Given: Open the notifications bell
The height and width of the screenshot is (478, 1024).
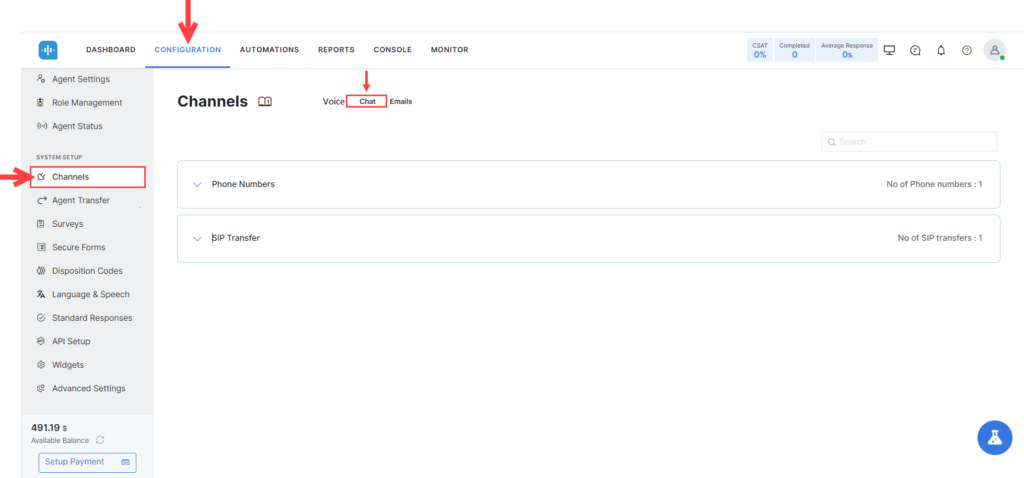Looking at the screenshot, I should tap(941, 50).
